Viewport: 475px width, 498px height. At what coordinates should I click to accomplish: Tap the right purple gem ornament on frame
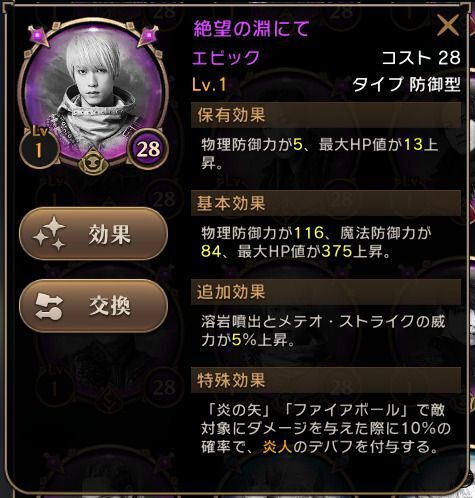pos(147,35)
